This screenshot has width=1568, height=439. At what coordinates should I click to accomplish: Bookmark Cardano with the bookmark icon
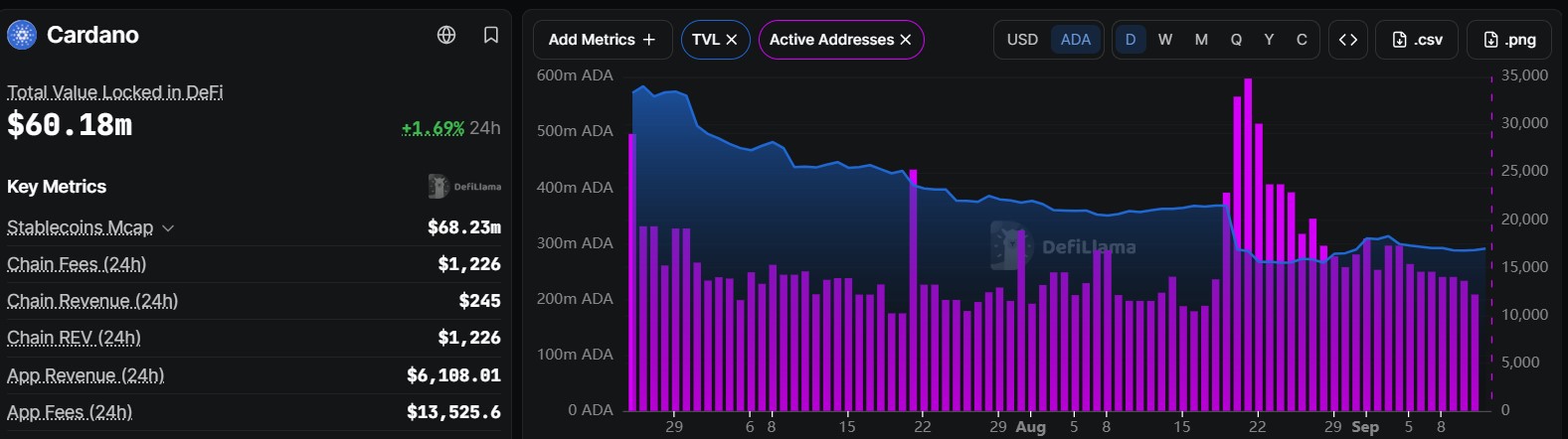[x=491, y=35]
